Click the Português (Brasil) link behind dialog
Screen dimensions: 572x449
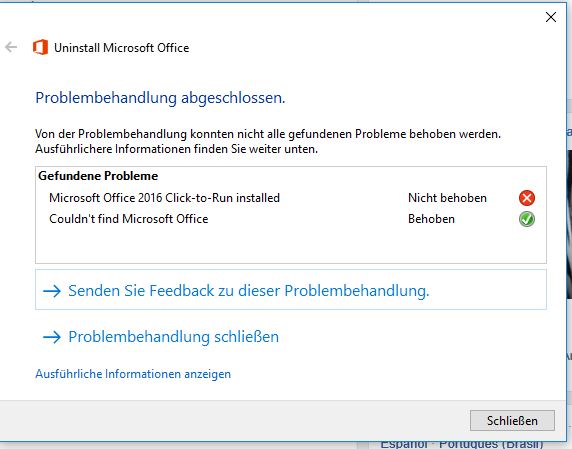[x=491, y=445]
